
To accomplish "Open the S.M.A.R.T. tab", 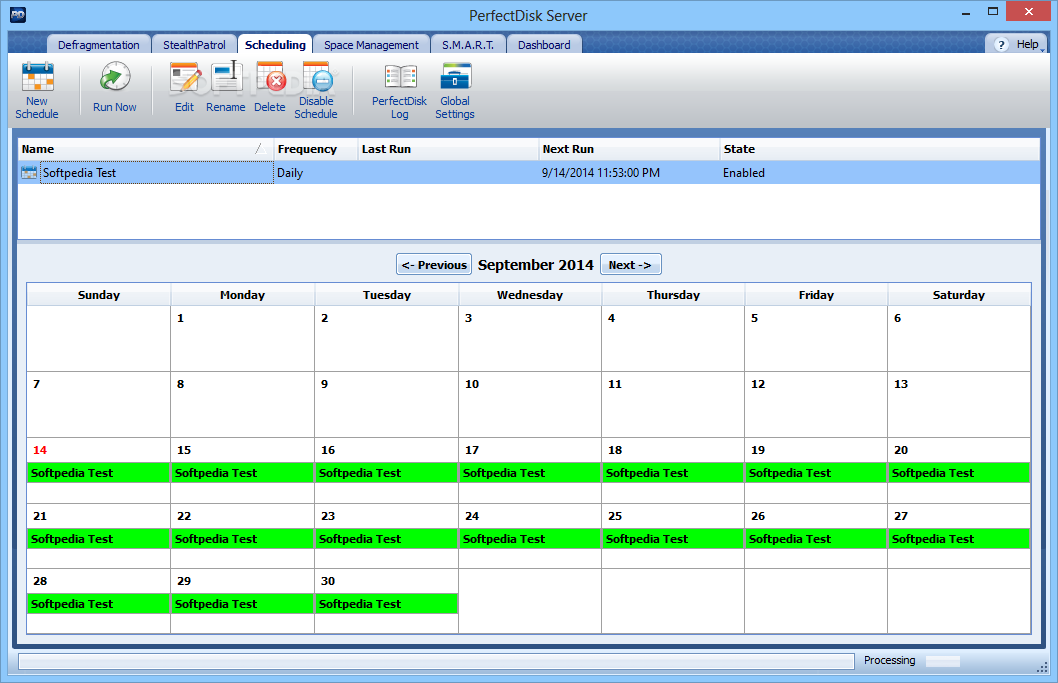I will (x=468, y=45).
